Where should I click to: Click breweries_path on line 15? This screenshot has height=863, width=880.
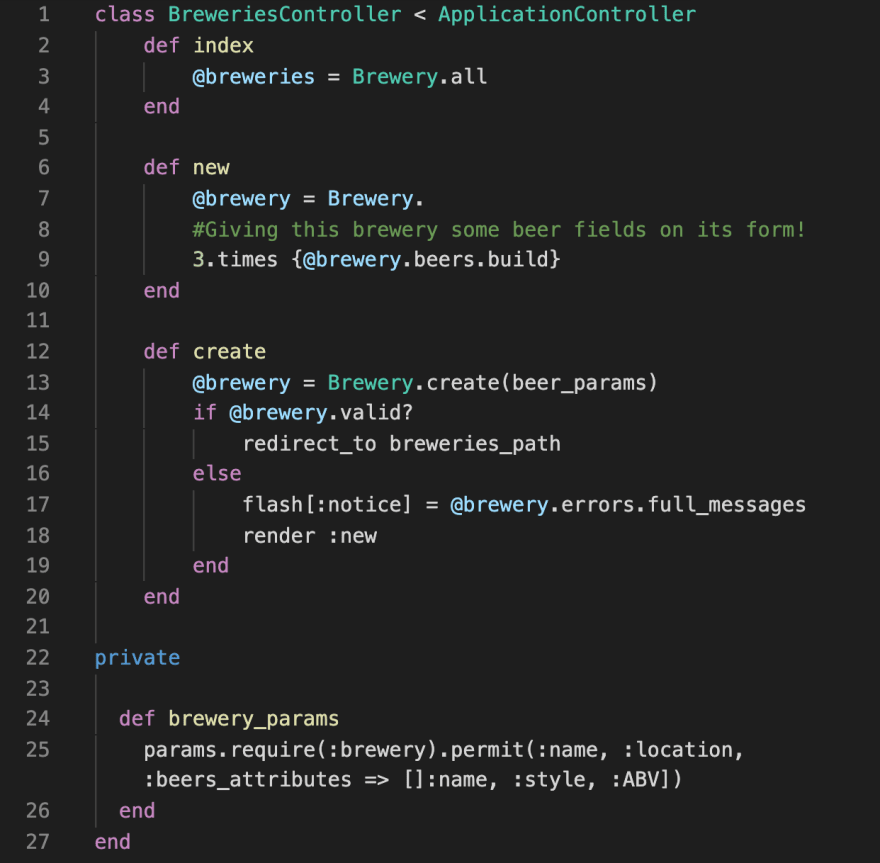pyautogui.click(x=475, y=443)
